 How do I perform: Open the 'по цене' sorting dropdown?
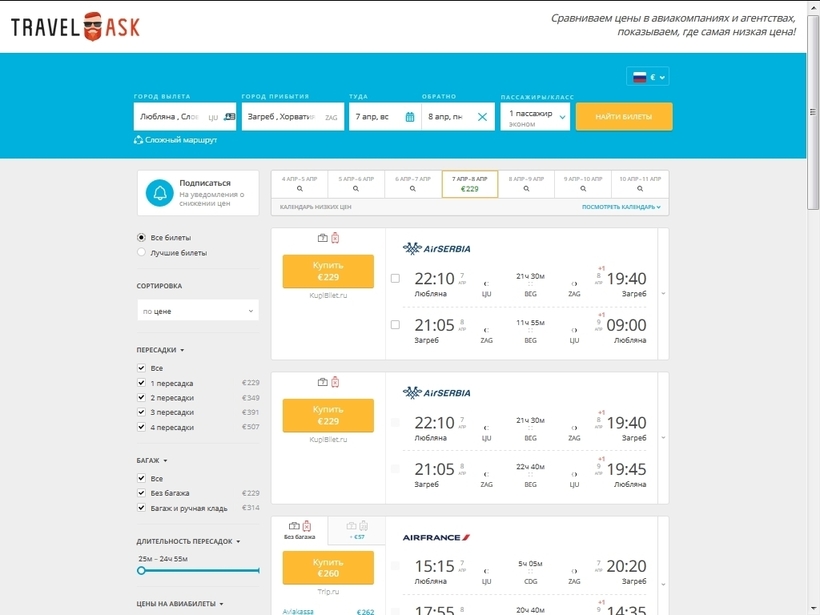[198, 311]
